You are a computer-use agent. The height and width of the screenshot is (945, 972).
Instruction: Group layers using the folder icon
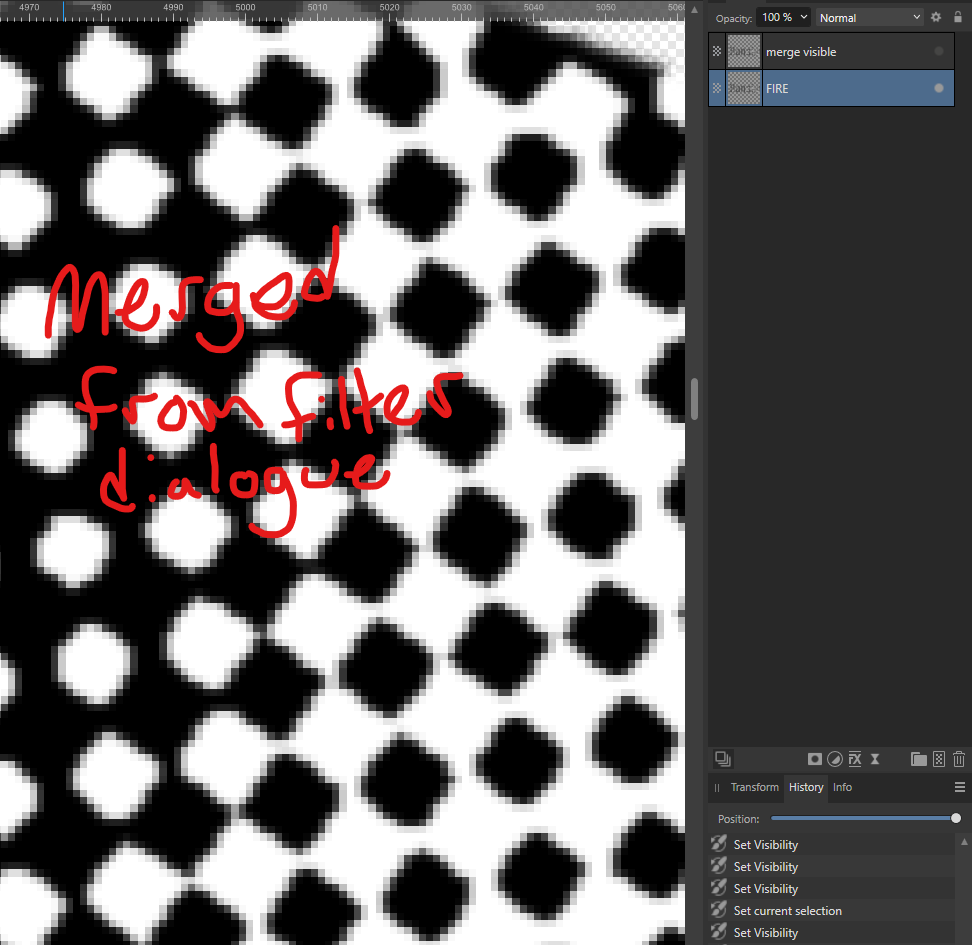(919, 759)
